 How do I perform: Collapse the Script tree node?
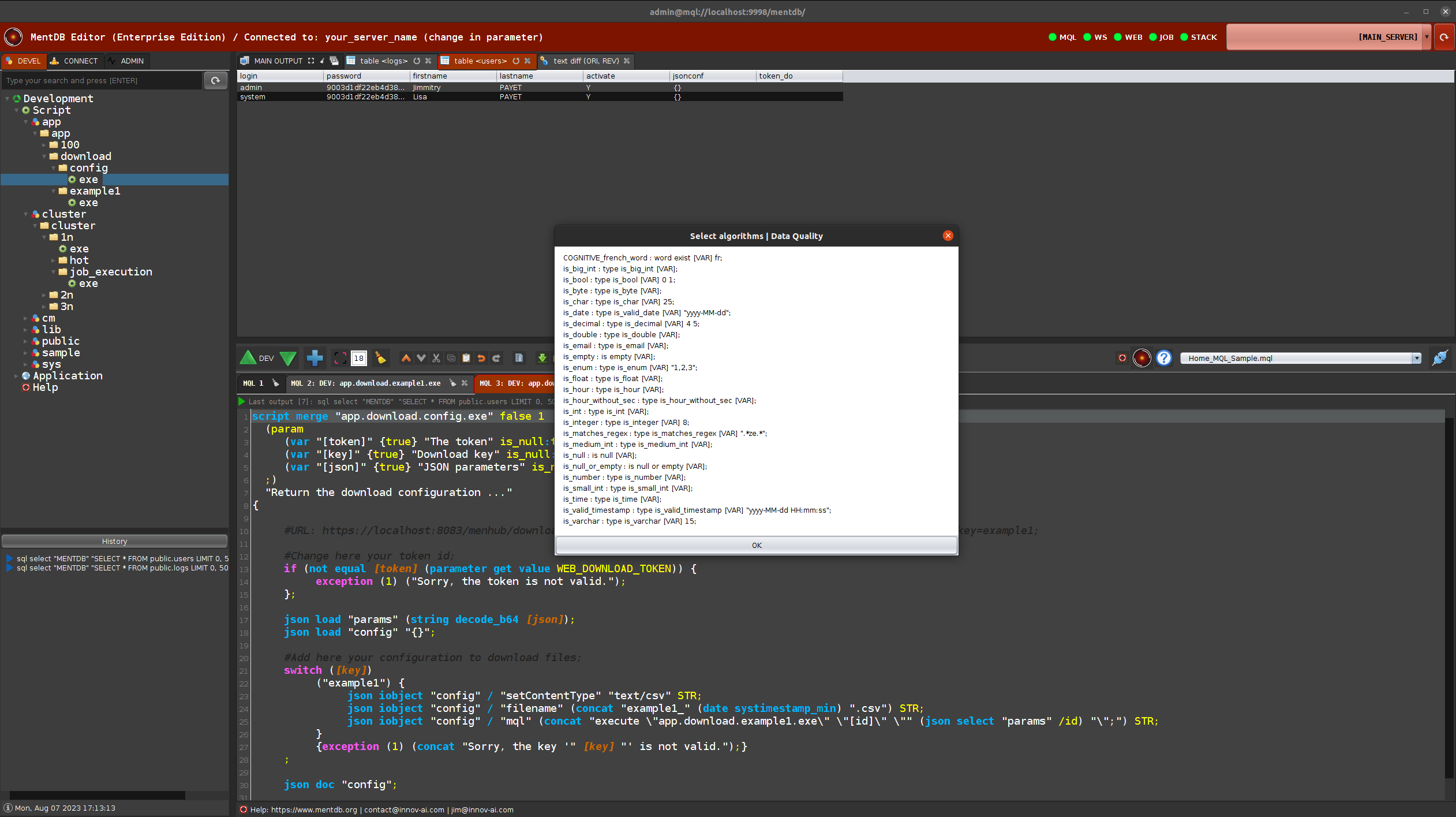17,110
